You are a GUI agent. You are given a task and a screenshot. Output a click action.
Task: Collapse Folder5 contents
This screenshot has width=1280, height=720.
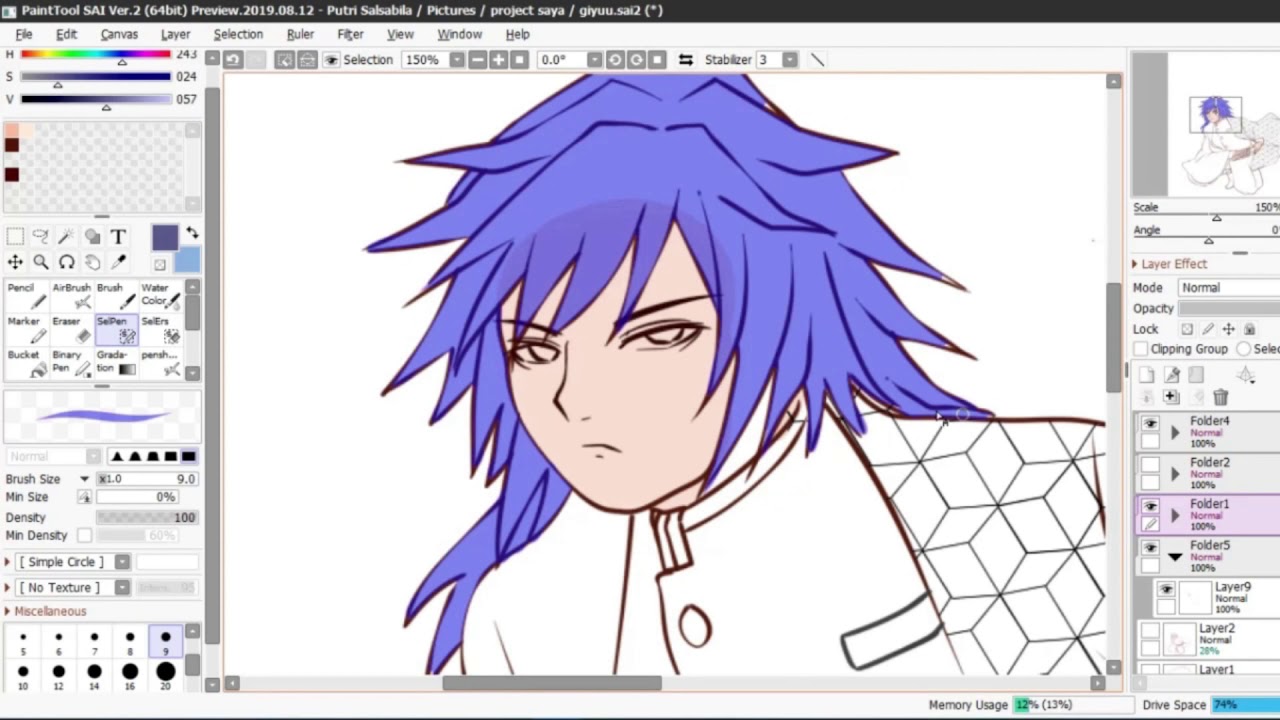pos(1175,557)
